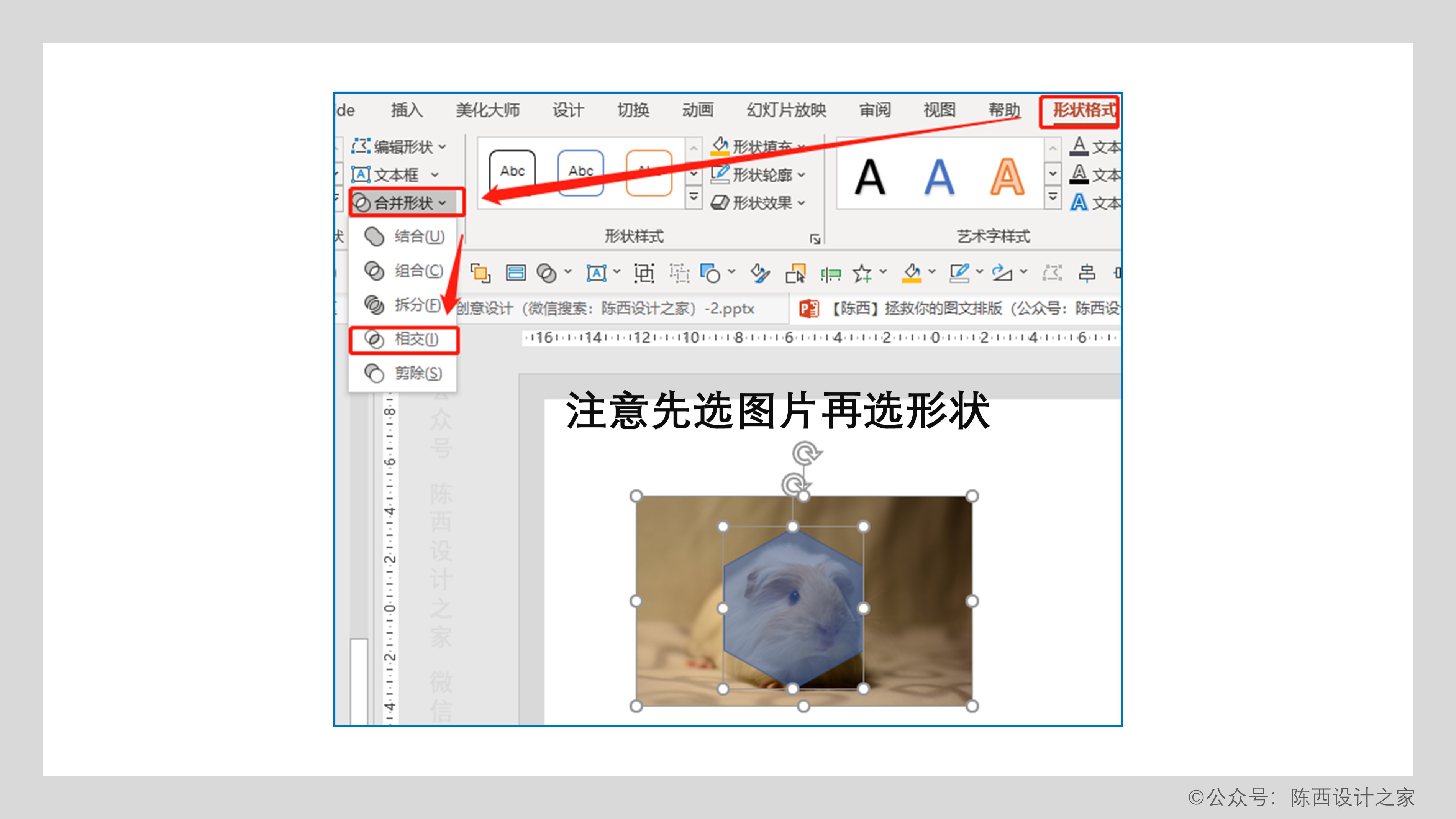Switch to the 美化大师 tab
Screen dimensions: 1456x819
pyautogui.click(x=488, y=110)
